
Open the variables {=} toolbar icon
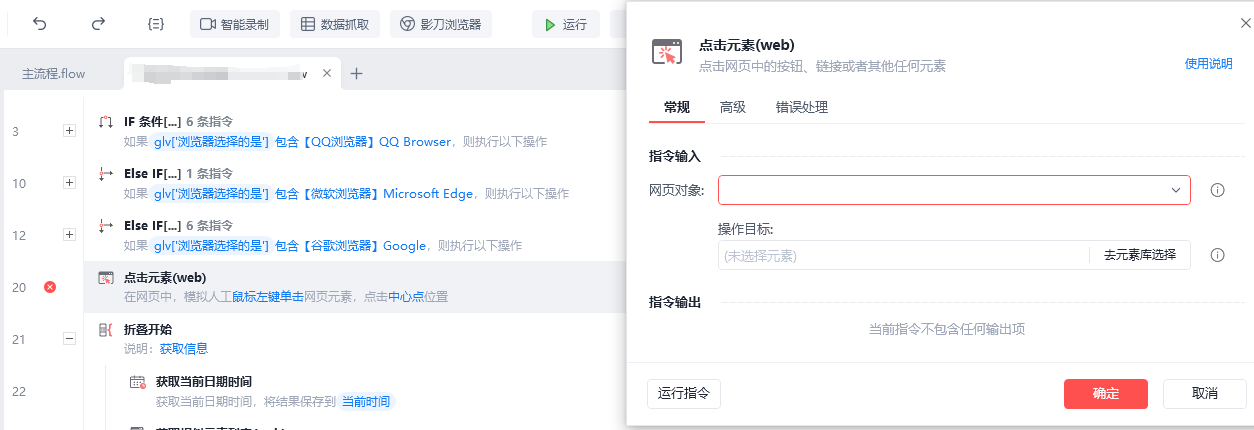click(x=155, y=24)
